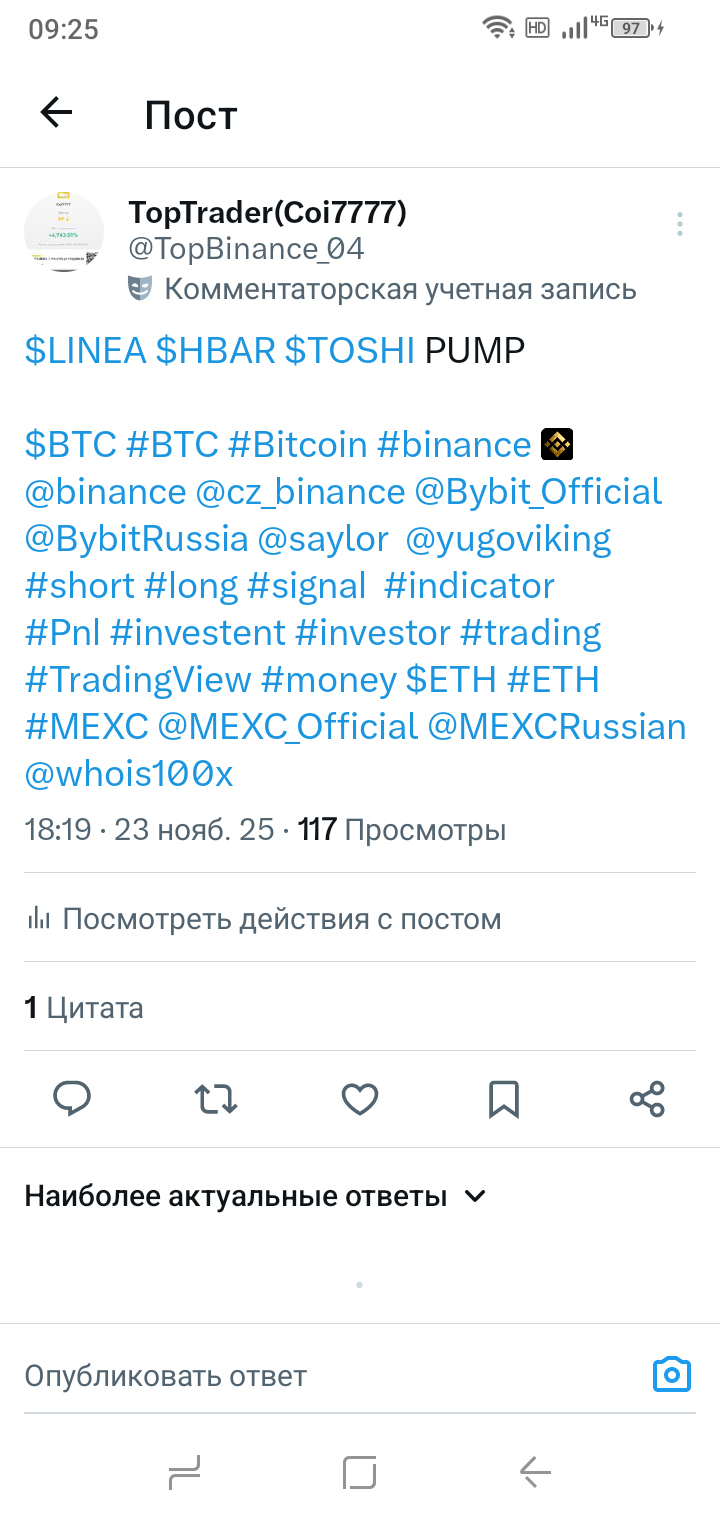Open TopTrader profile avatar
Screen dimensions: 720x1520
pyautogui.click(x=64, y=231)
